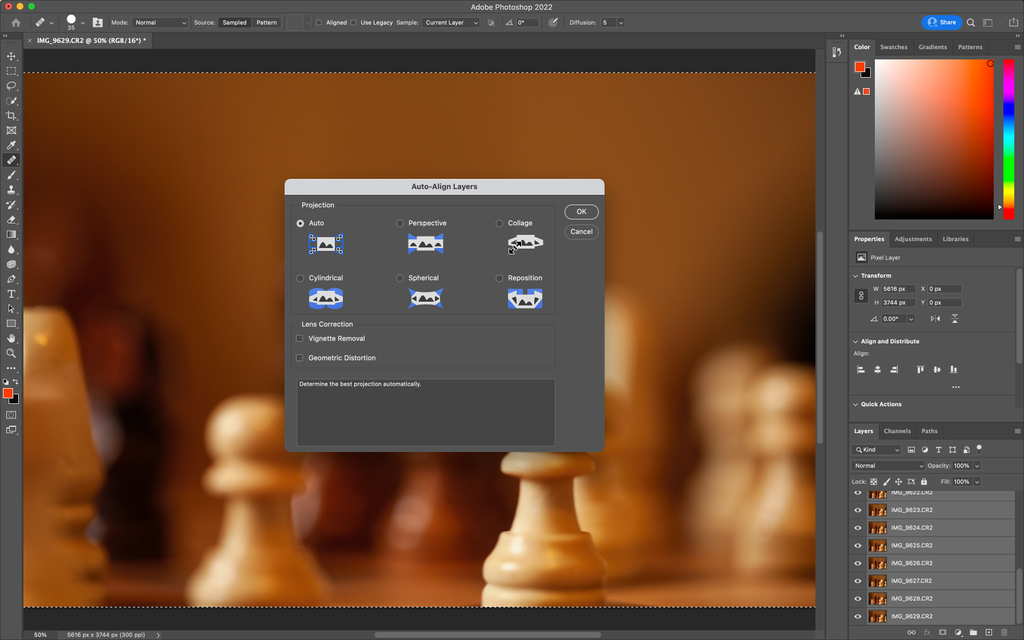
Task: Hide the IMG_9625.CR2 layer
Action: [857, 545]
